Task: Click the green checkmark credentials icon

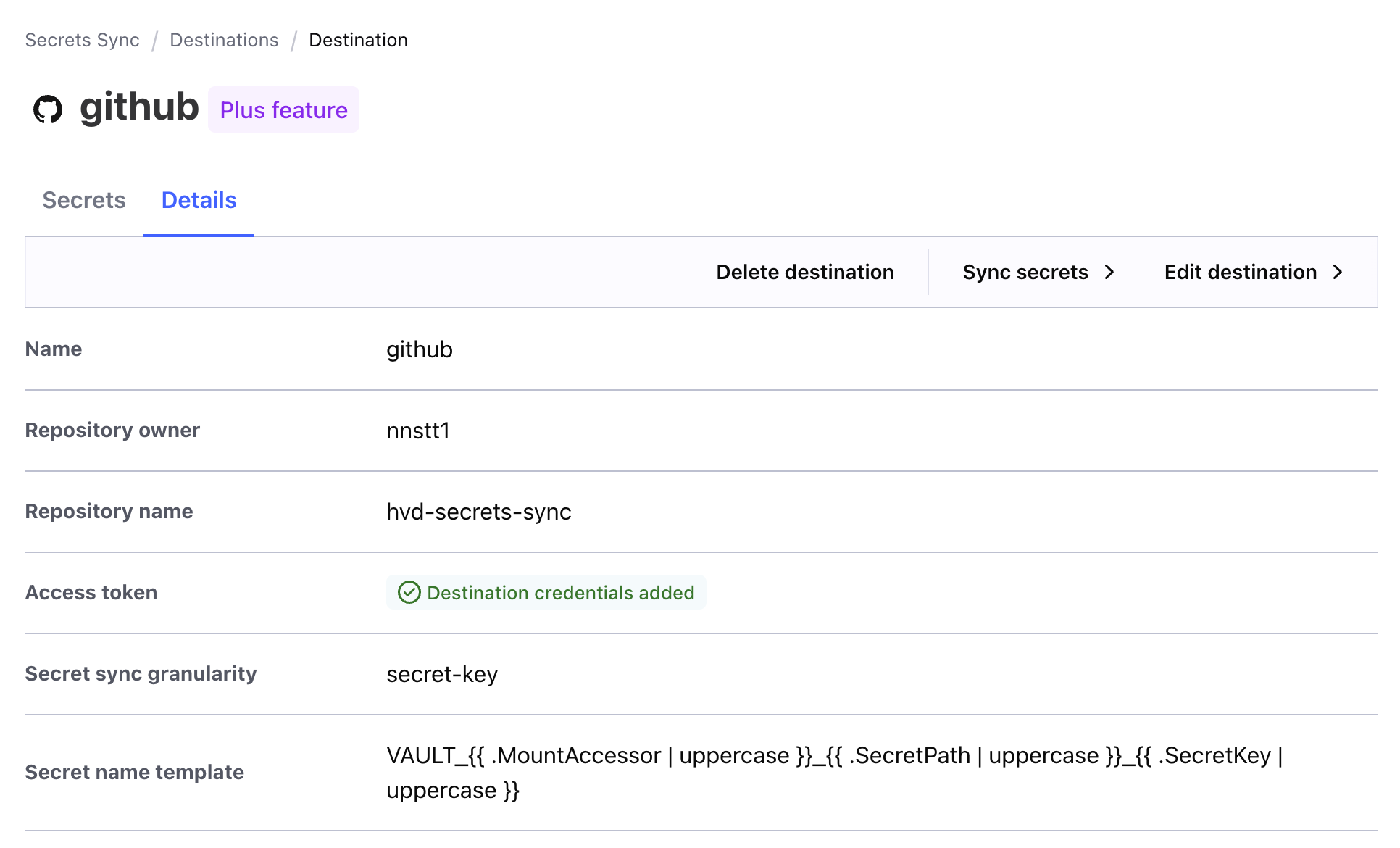Action: (409, 593)
